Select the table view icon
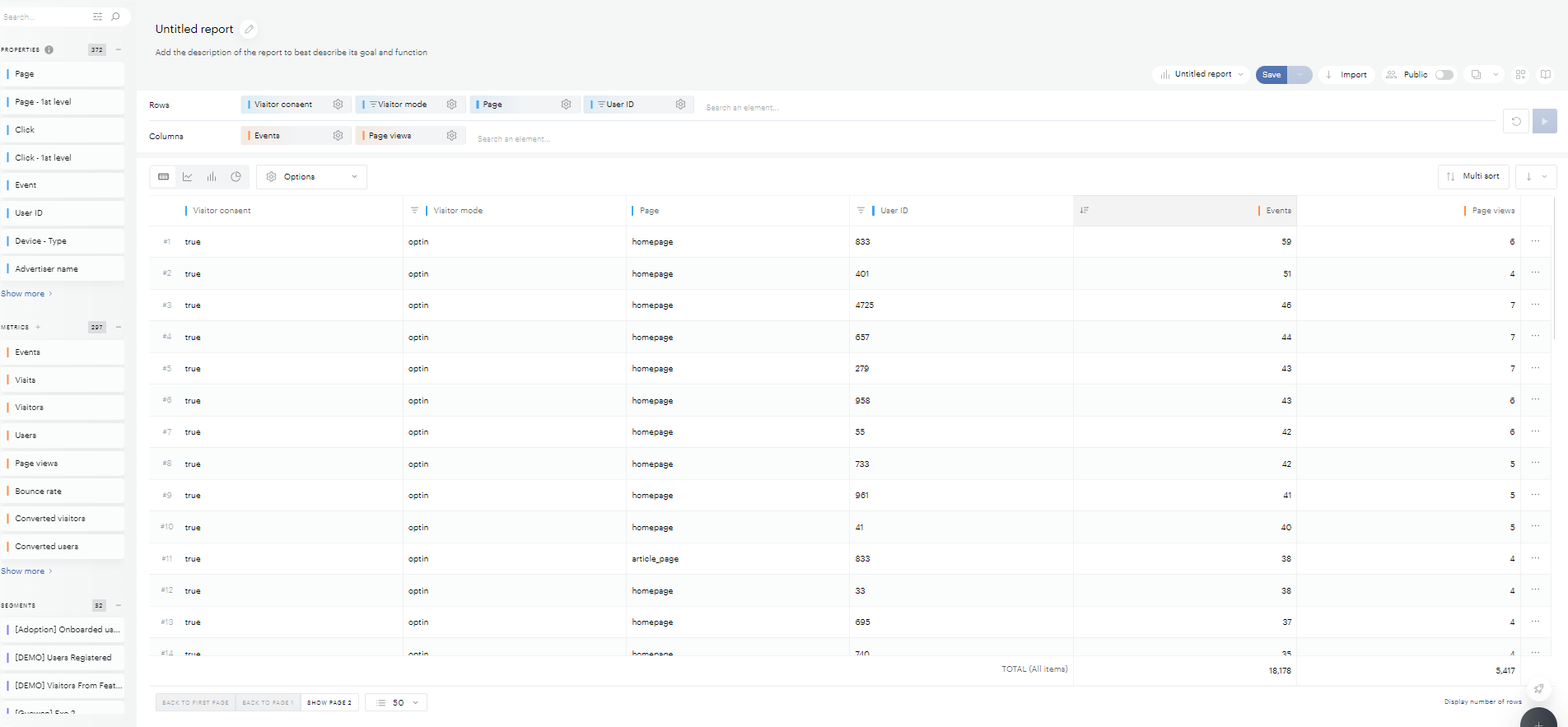 point(163,177)
